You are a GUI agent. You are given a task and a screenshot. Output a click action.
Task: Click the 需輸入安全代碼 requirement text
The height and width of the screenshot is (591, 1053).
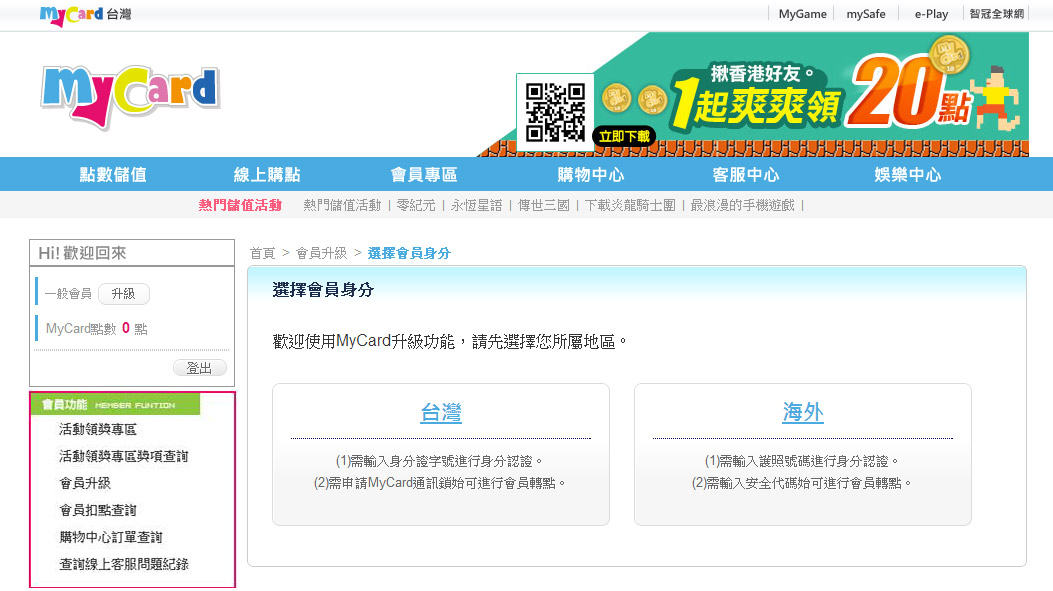[801, 483]
